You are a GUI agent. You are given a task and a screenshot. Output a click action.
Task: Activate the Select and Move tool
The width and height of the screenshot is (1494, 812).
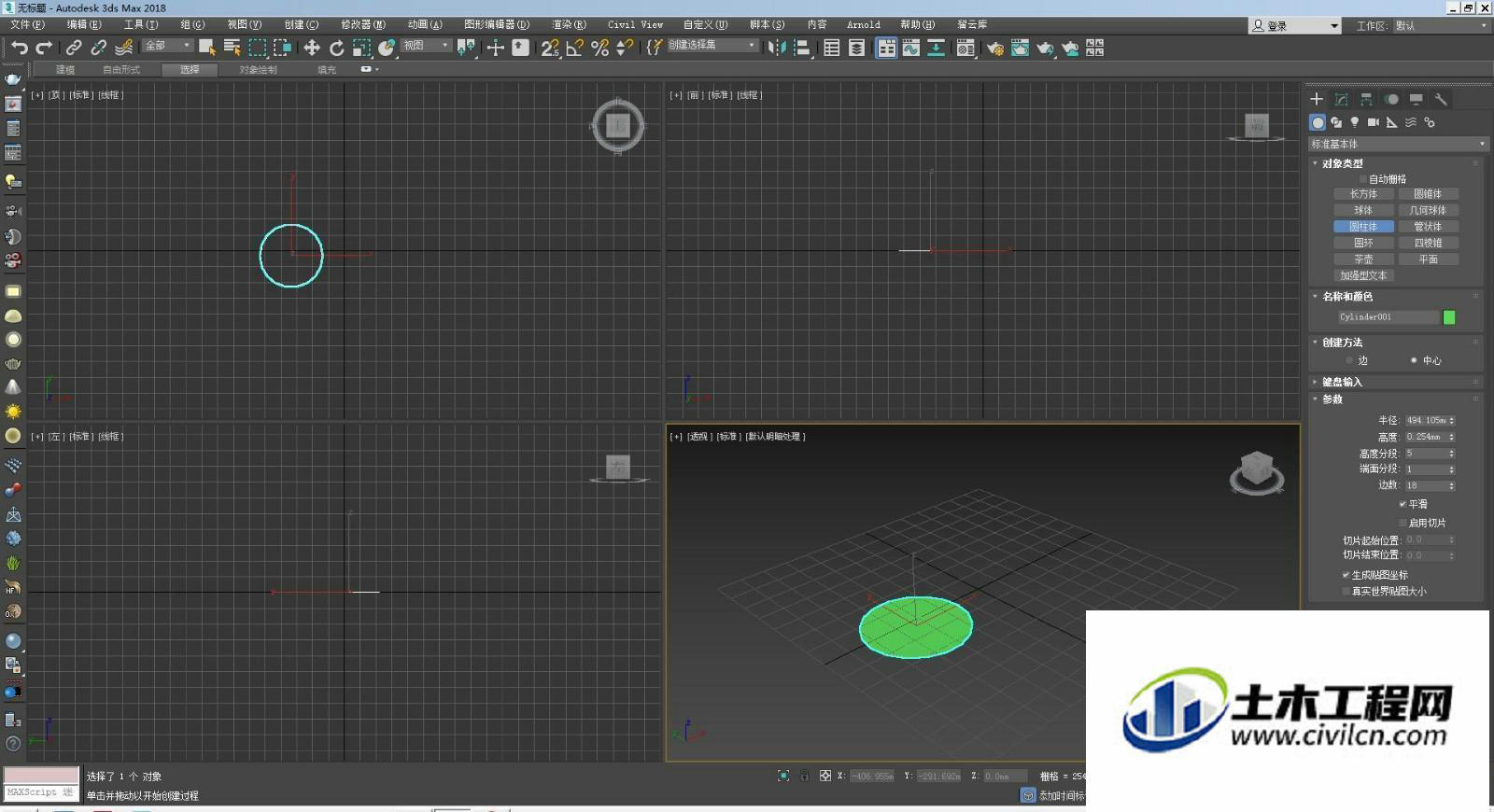(x=312, y=48)
